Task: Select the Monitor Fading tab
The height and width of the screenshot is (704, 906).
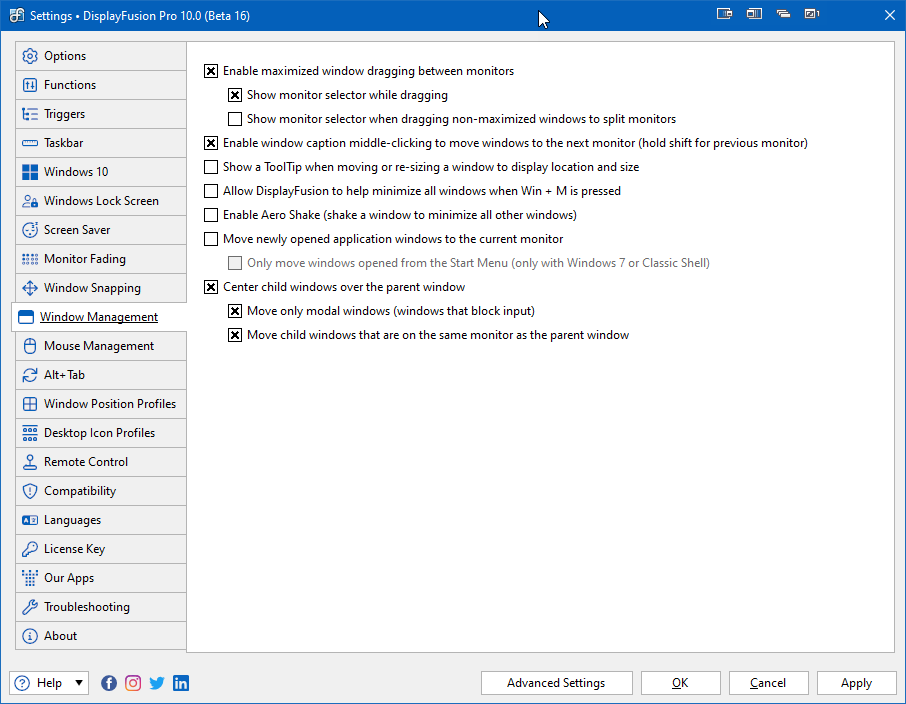Action: pos(84,259)
